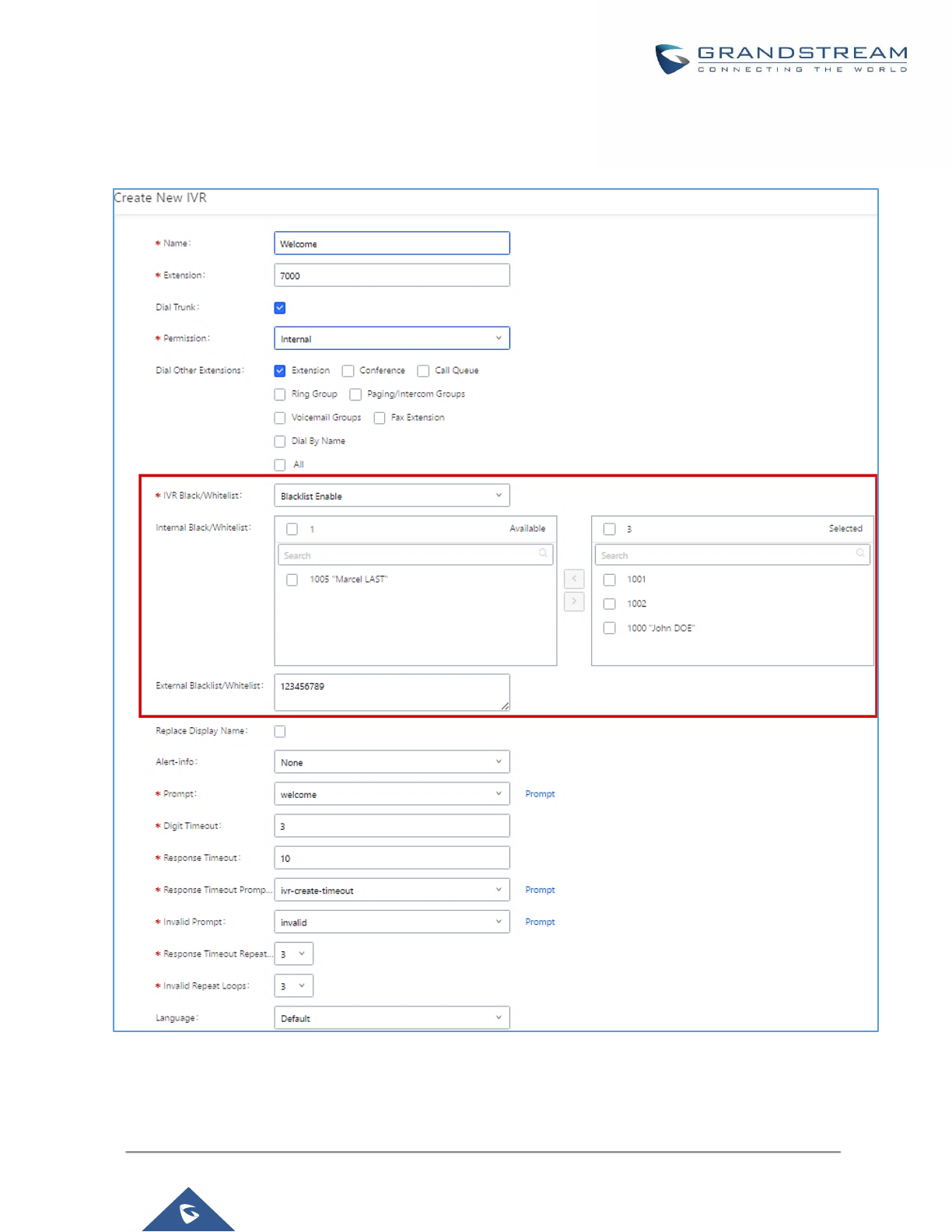The image size is (952, 1232).
Task: Tick the Voicemail Groups checkbox
Action: [x=280, y=418]
